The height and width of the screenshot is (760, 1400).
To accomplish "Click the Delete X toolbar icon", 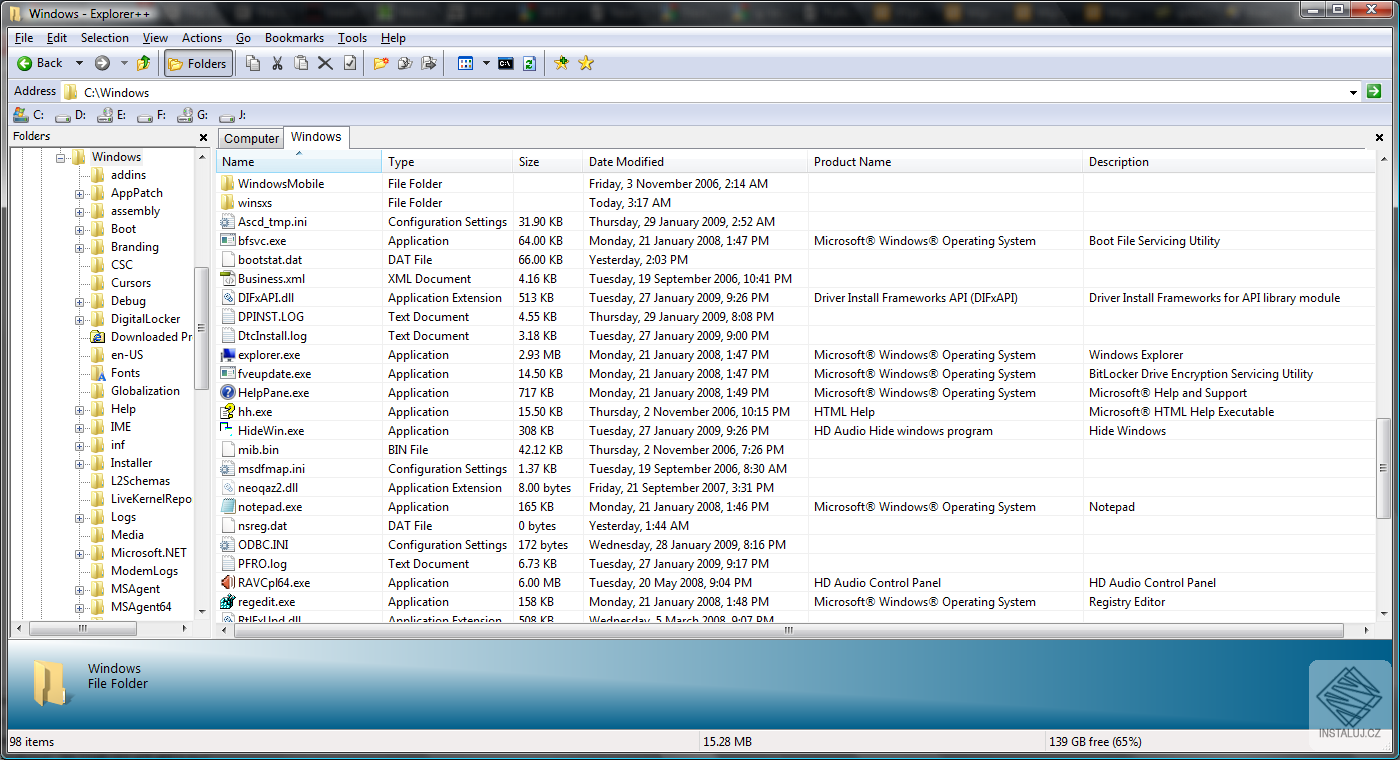I will pos(325,63).
